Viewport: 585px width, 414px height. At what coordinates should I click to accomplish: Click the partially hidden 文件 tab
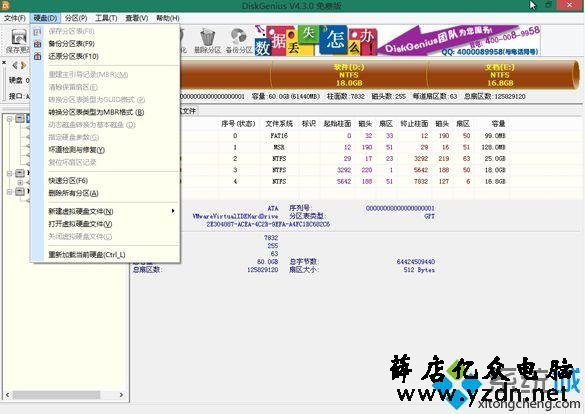click(x=189, y=111)
